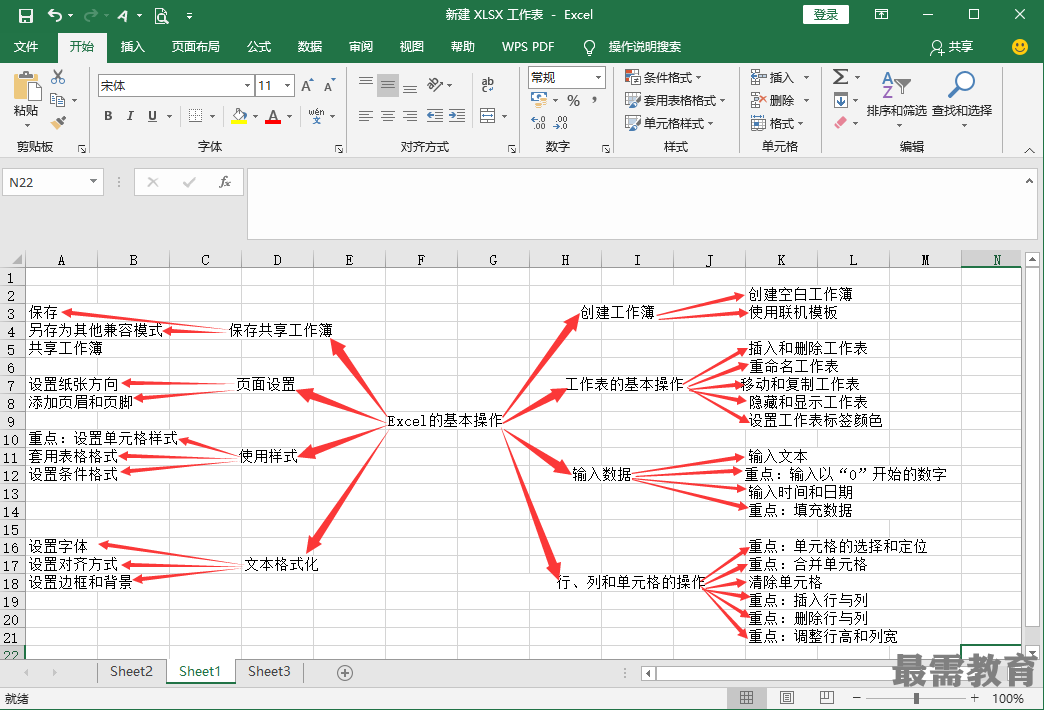The width and height of the screenshot is (1044, 710).
Task: Click the Increase Indent icon
Action: click(x=457, y=116)
